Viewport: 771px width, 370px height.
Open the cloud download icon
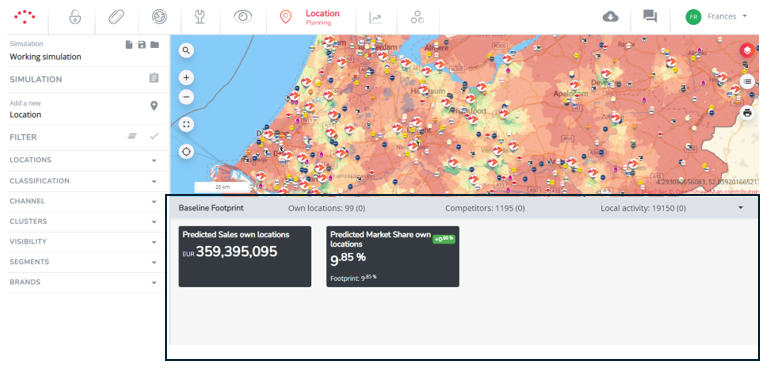[610, 17]
